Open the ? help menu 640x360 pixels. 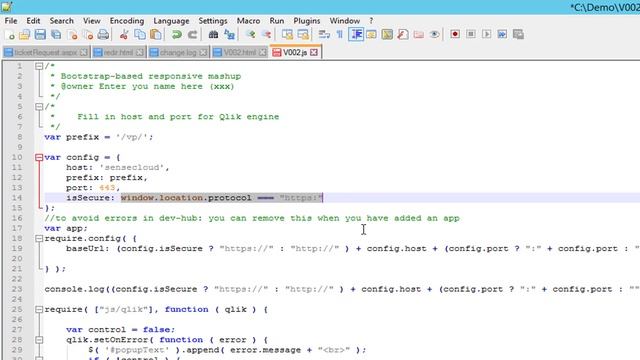(371, 21)
